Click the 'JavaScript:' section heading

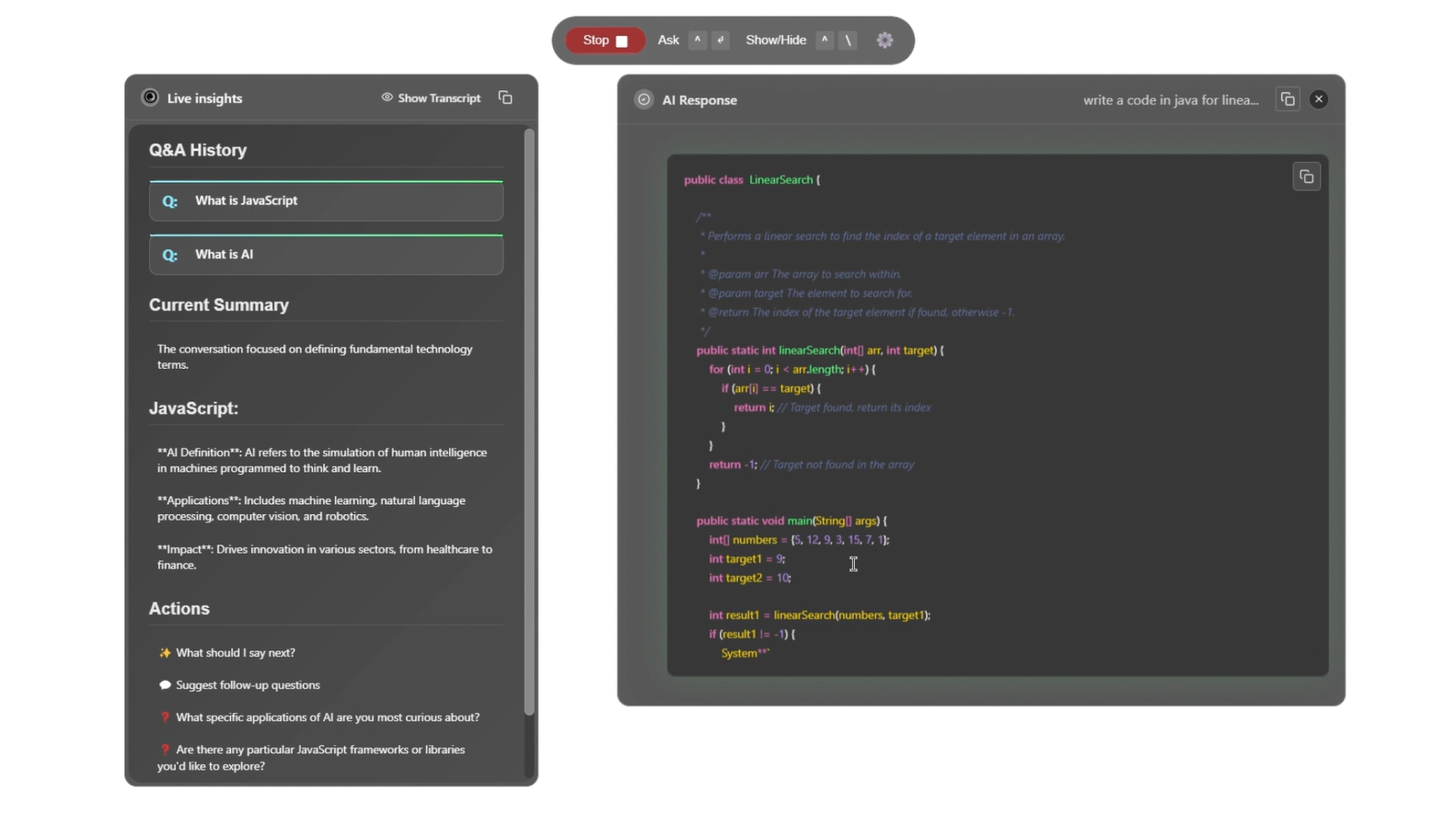193,408
